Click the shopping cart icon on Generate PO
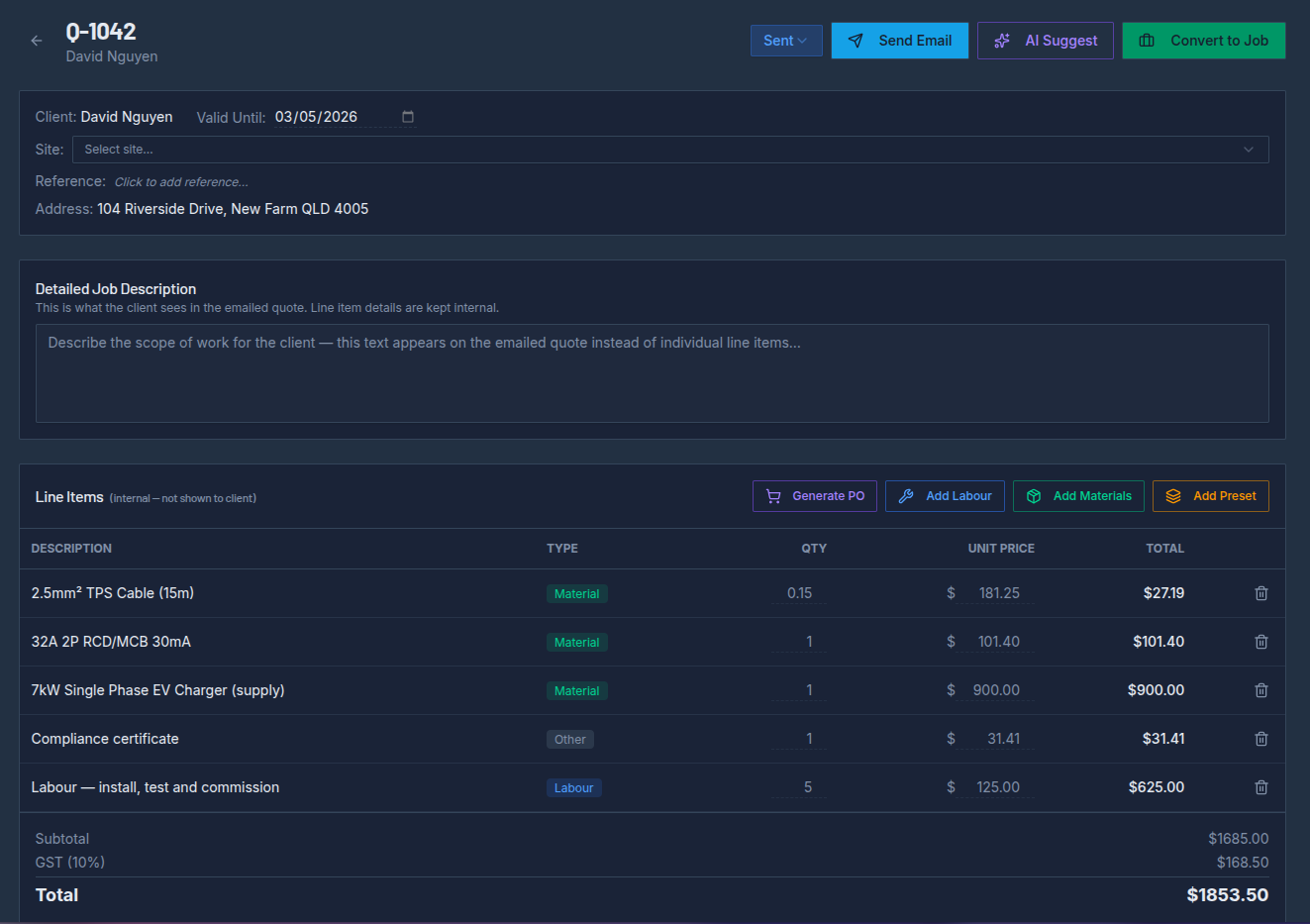 pos(773,496)
